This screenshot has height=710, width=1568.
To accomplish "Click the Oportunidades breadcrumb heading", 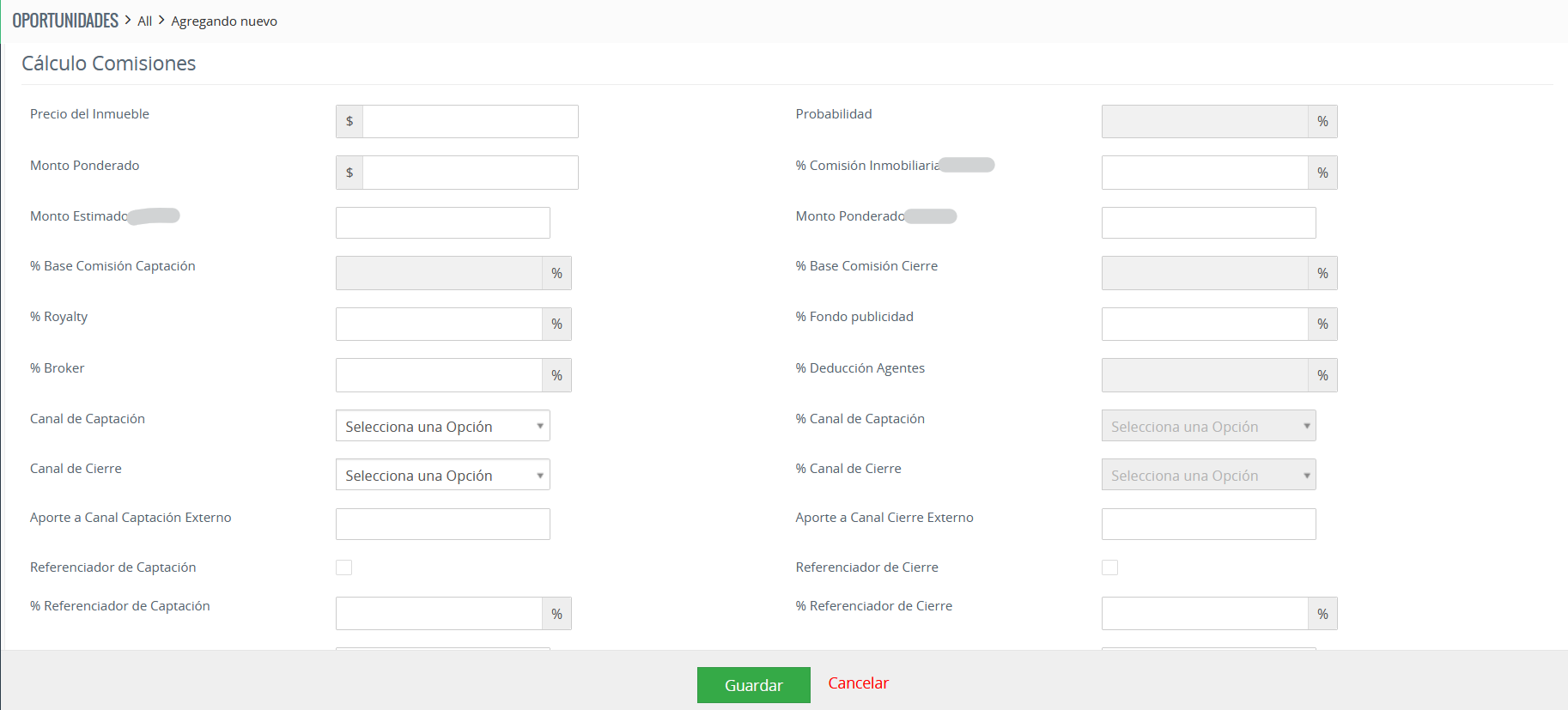I will point(65,21).
